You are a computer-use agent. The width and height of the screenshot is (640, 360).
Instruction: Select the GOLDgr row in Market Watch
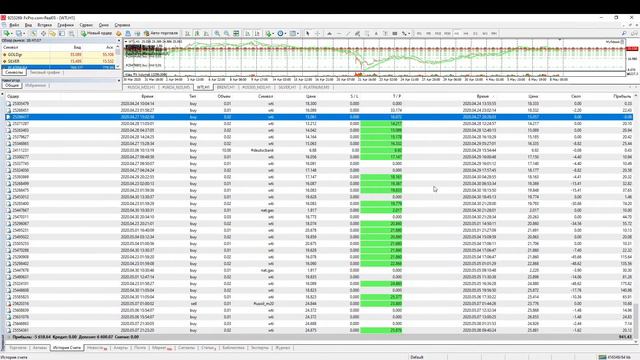(58, 54)
